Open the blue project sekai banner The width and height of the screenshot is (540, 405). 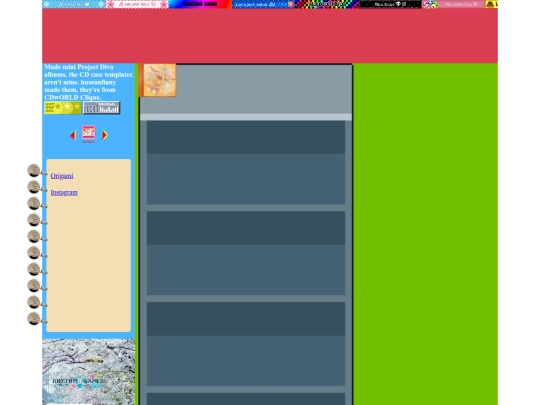[x=263, y=4]
